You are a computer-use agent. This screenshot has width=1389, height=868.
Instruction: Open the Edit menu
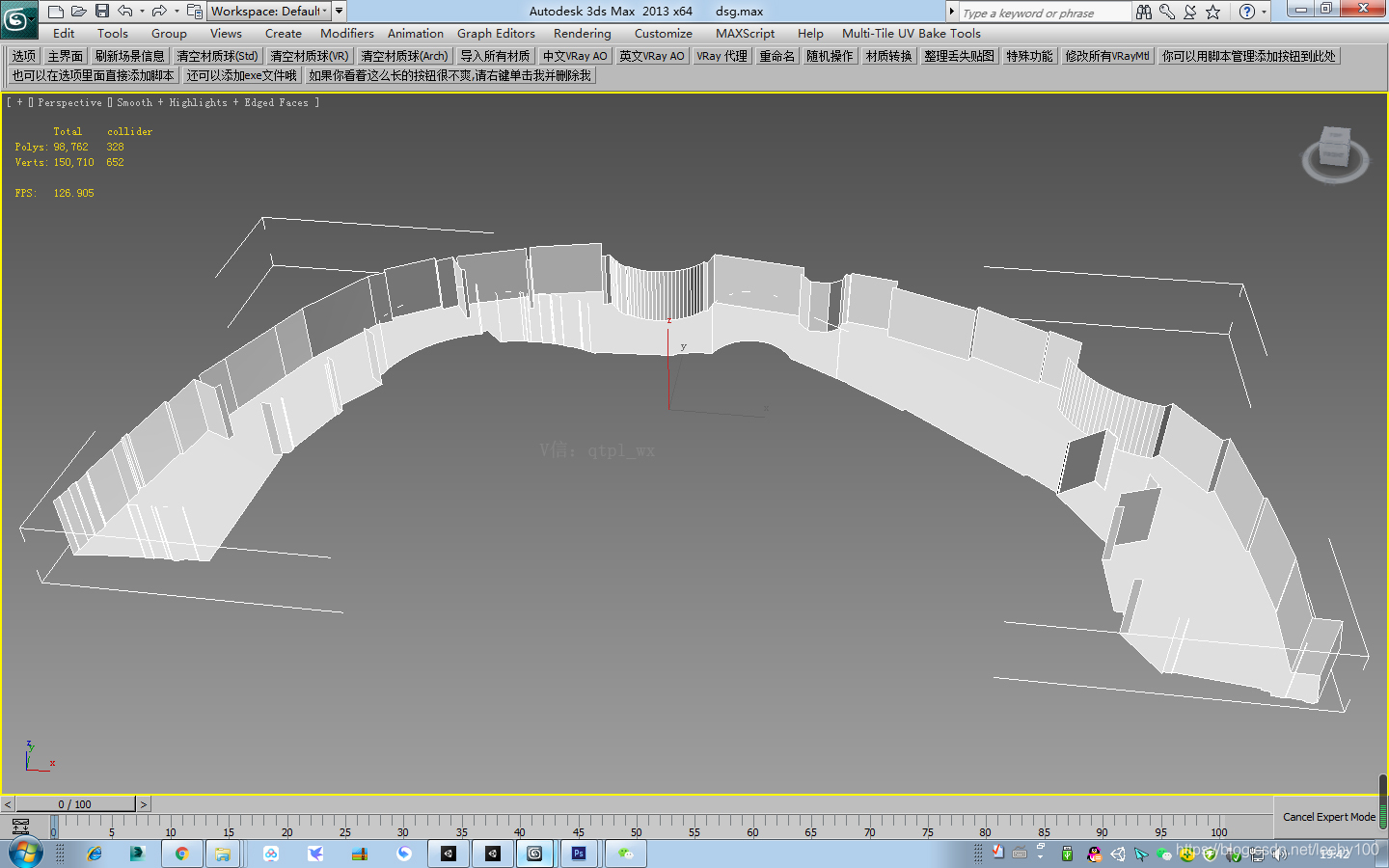point(64,34)
